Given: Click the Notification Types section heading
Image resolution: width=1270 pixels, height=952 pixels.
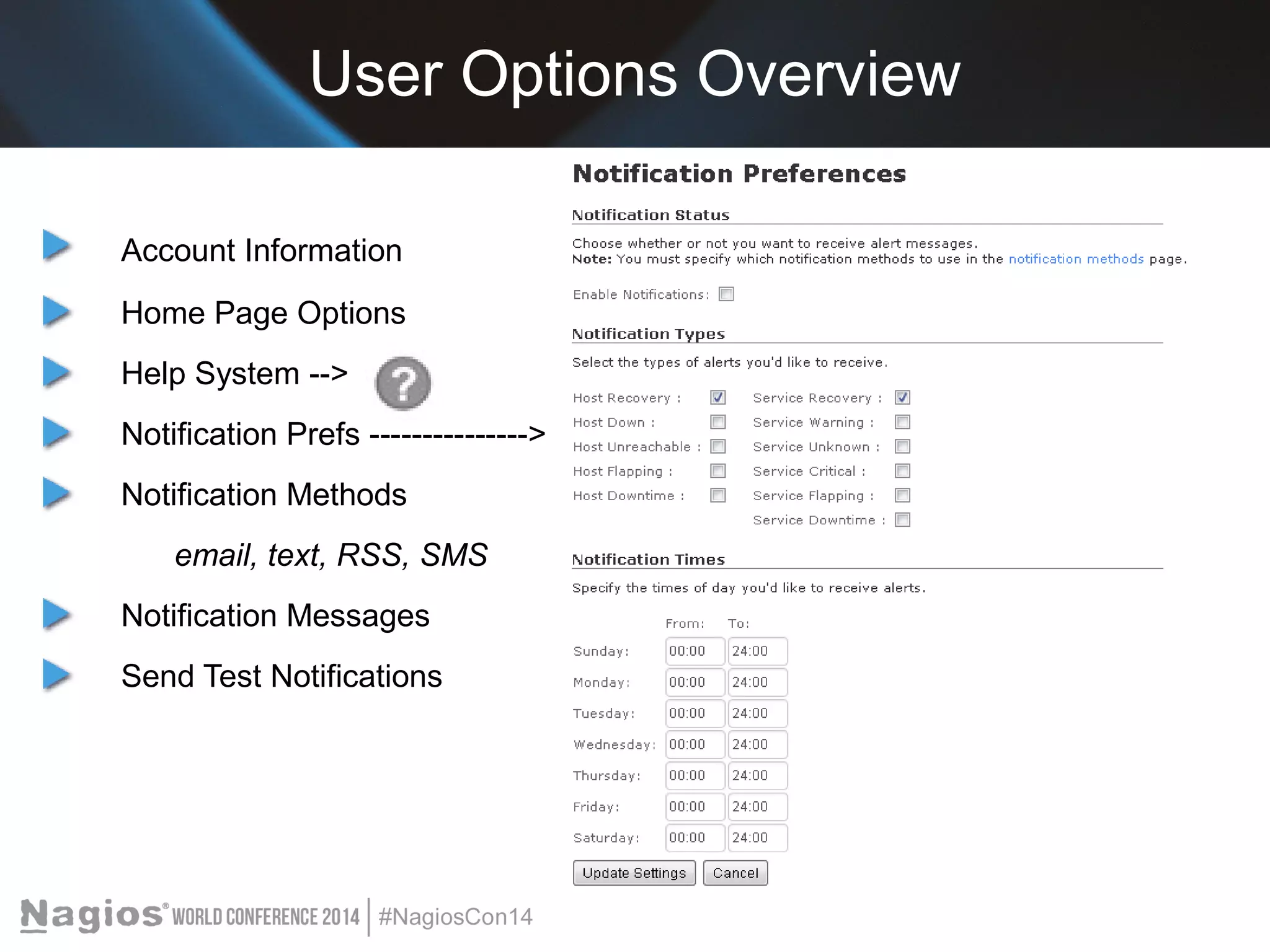Looking at the screenshot, I should 649,334.
